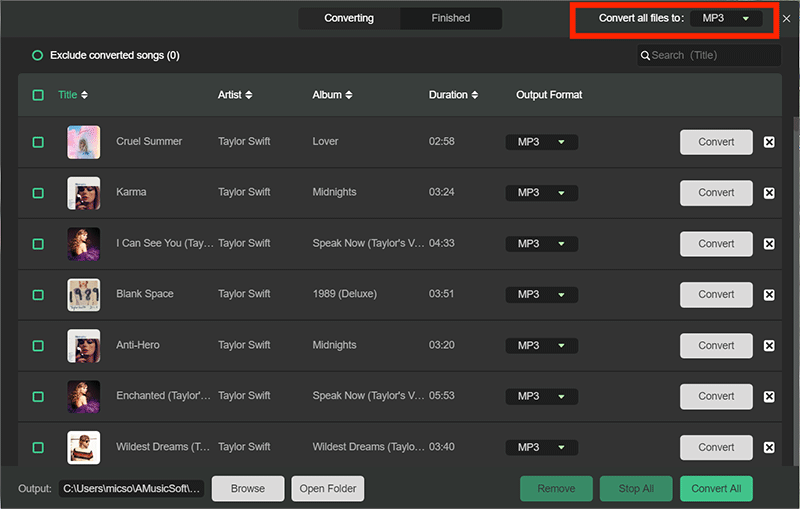
Task: Click the Open Folder button
Action: pos(328,489)
